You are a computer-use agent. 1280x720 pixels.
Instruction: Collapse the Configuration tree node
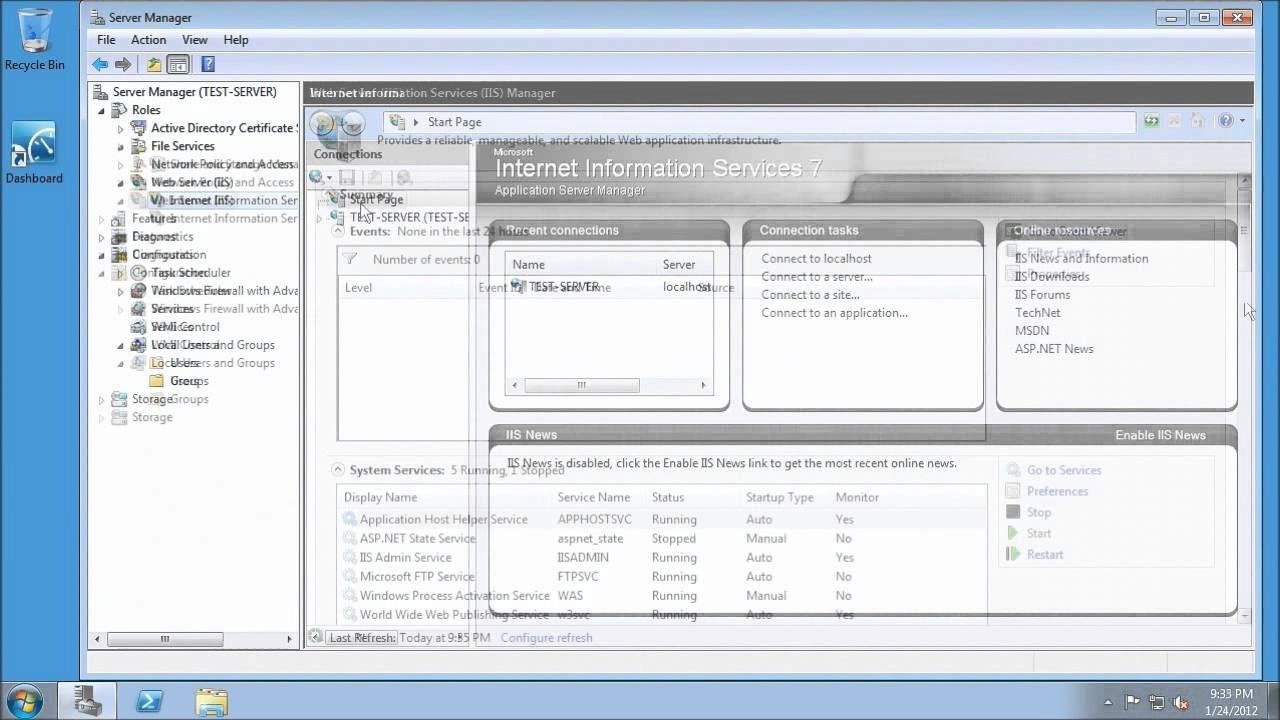pyautogui.click(x=101, y=255)
